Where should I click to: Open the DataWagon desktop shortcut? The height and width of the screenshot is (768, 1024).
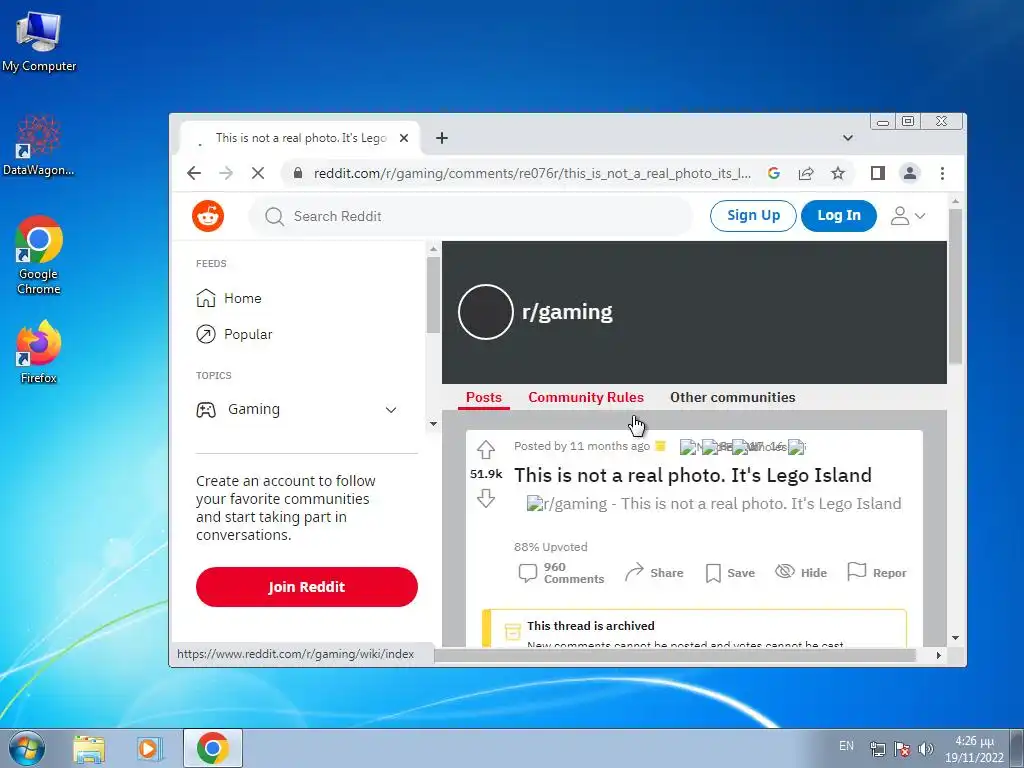tap(39, 146)
